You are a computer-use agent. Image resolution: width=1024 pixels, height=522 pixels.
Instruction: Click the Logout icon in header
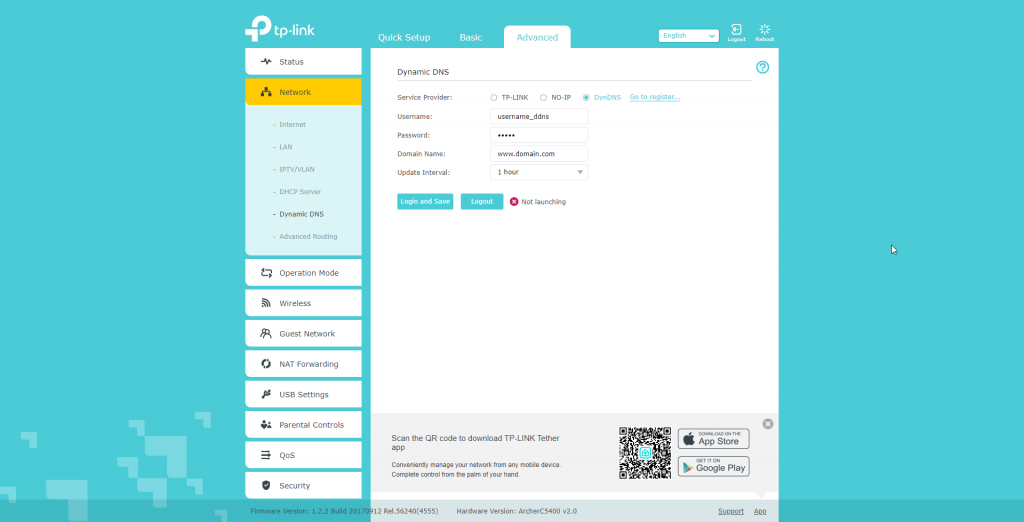click(x=736, y=32)
